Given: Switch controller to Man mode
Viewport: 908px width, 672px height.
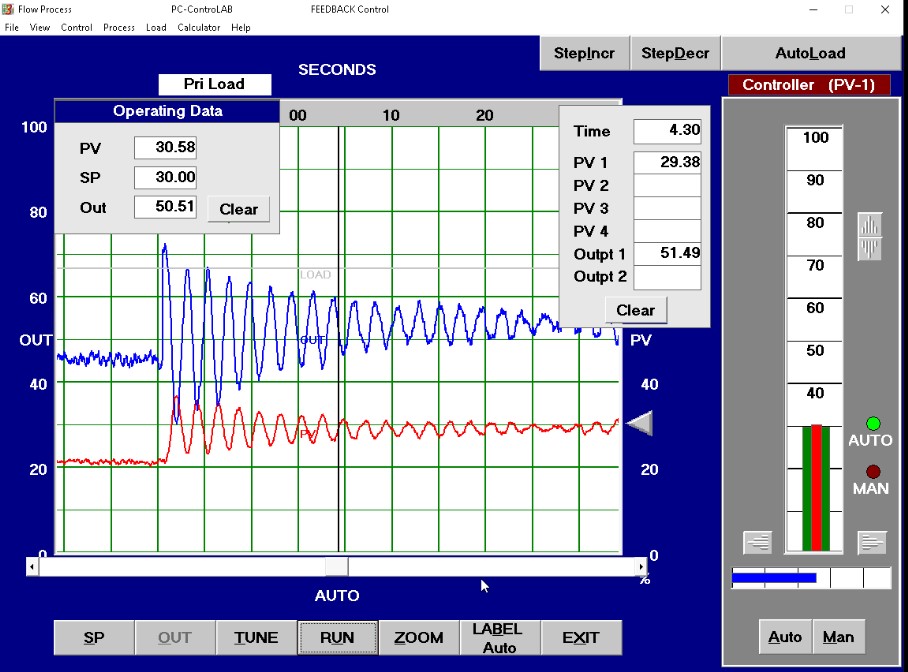Looking at the screenshot, I should pyautogui.click(x=838, y=637).
